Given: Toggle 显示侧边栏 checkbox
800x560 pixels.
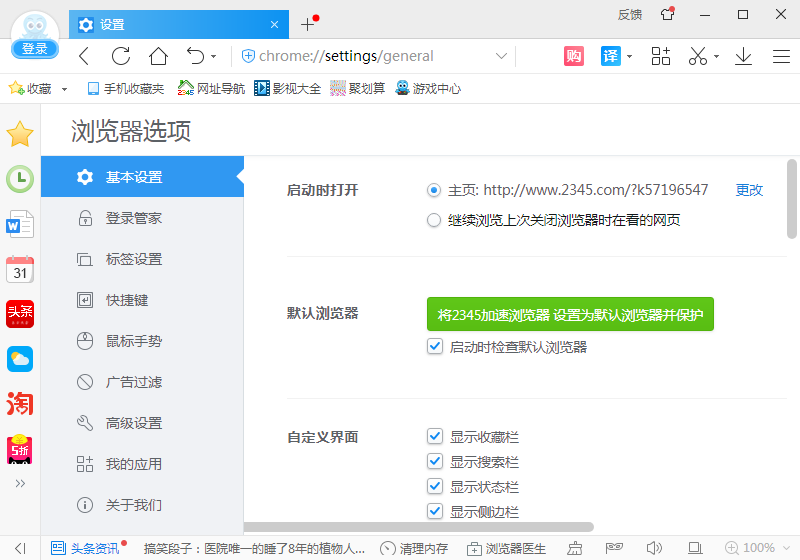Looking at the screenshot, I should (435, 511).
